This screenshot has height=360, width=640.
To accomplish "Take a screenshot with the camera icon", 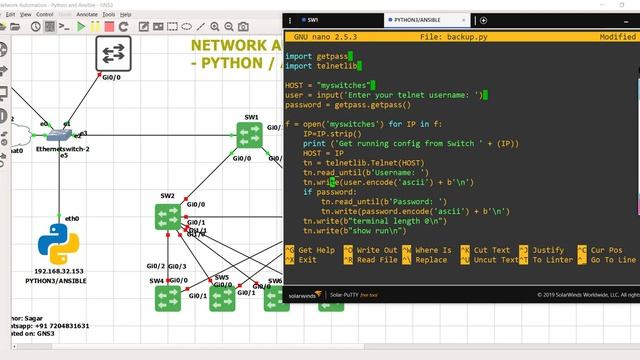I will click(243, 27).
